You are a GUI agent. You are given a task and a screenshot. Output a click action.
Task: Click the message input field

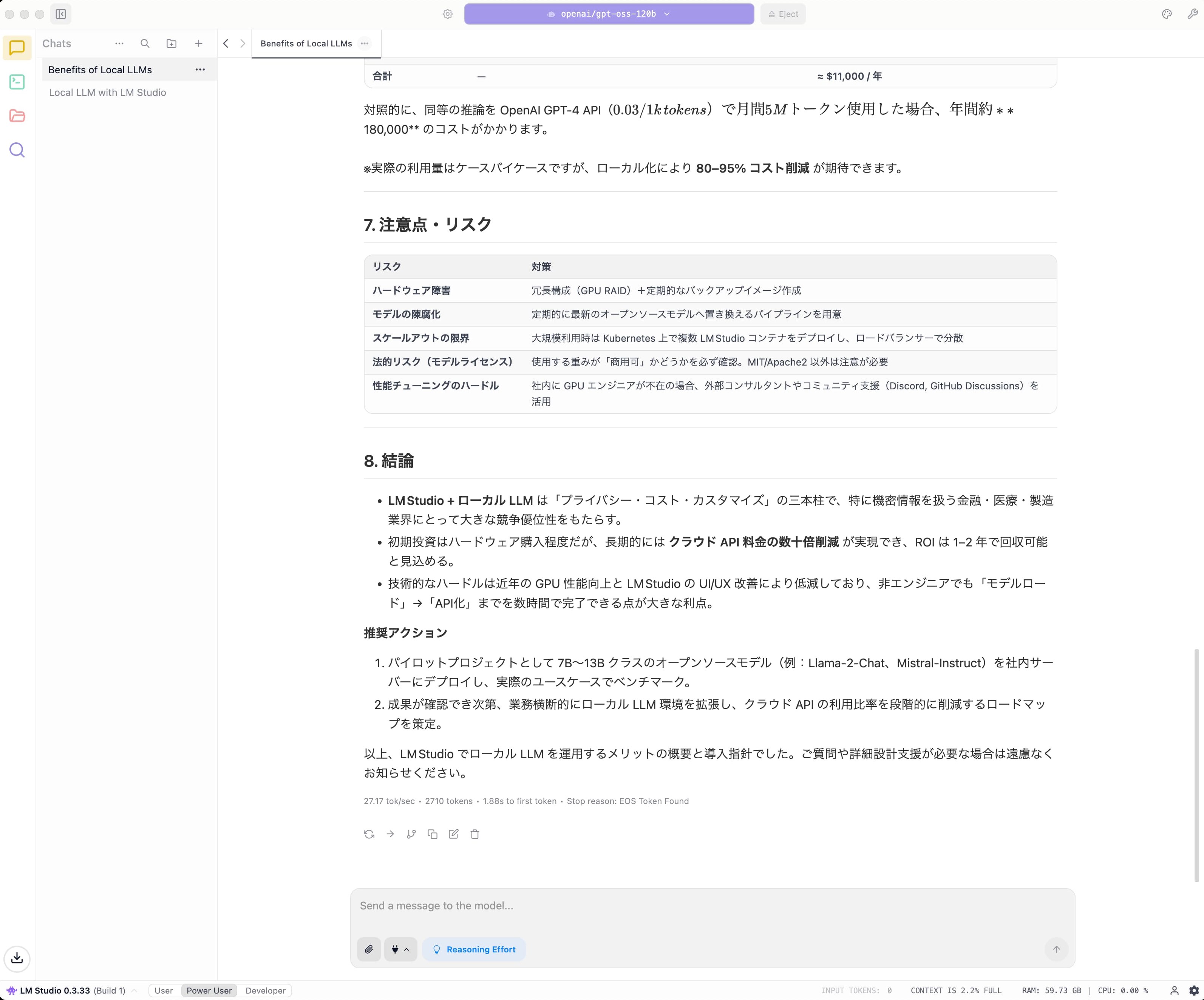(x=711, y=906)
